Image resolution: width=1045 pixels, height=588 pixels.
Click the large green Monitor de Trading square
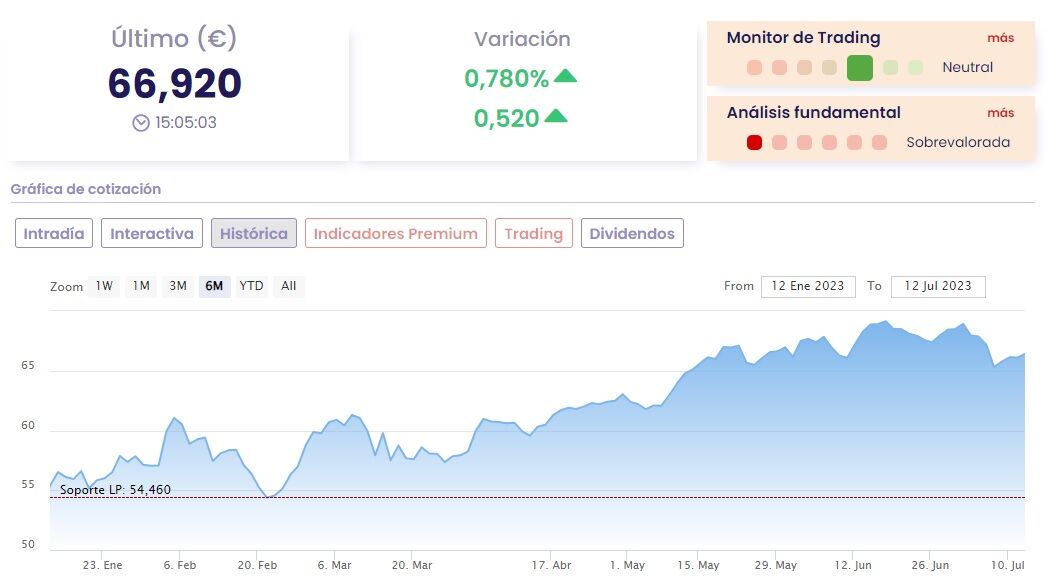pos(859,68)
